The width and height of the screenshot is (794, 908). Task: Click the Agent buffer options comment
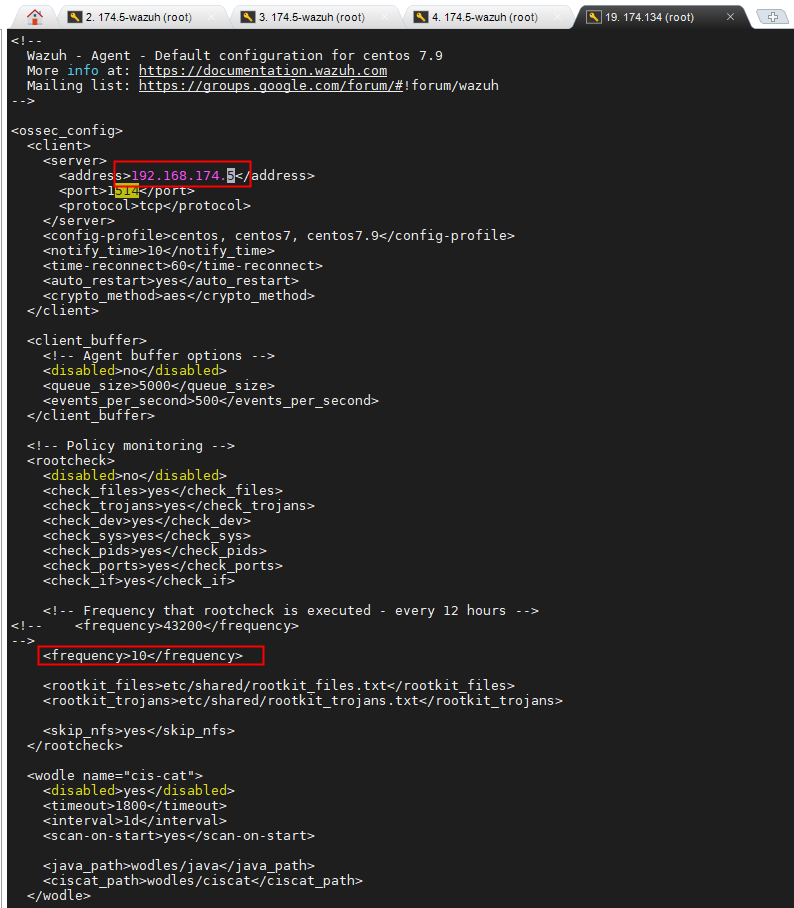click(159, 356)
